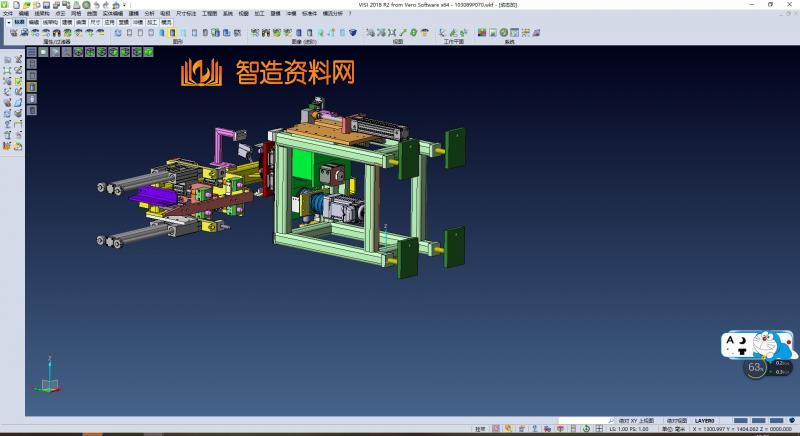Expand the dropdown arrow left of 标准 tab

pyautogui.click(x=7, y=21)
